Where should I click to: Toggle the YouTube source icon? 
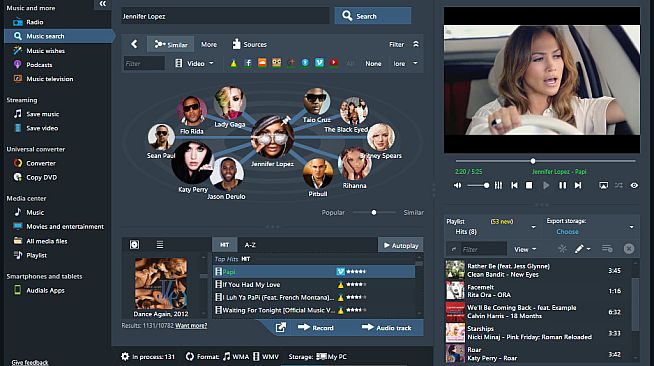(x=334, y=63)
